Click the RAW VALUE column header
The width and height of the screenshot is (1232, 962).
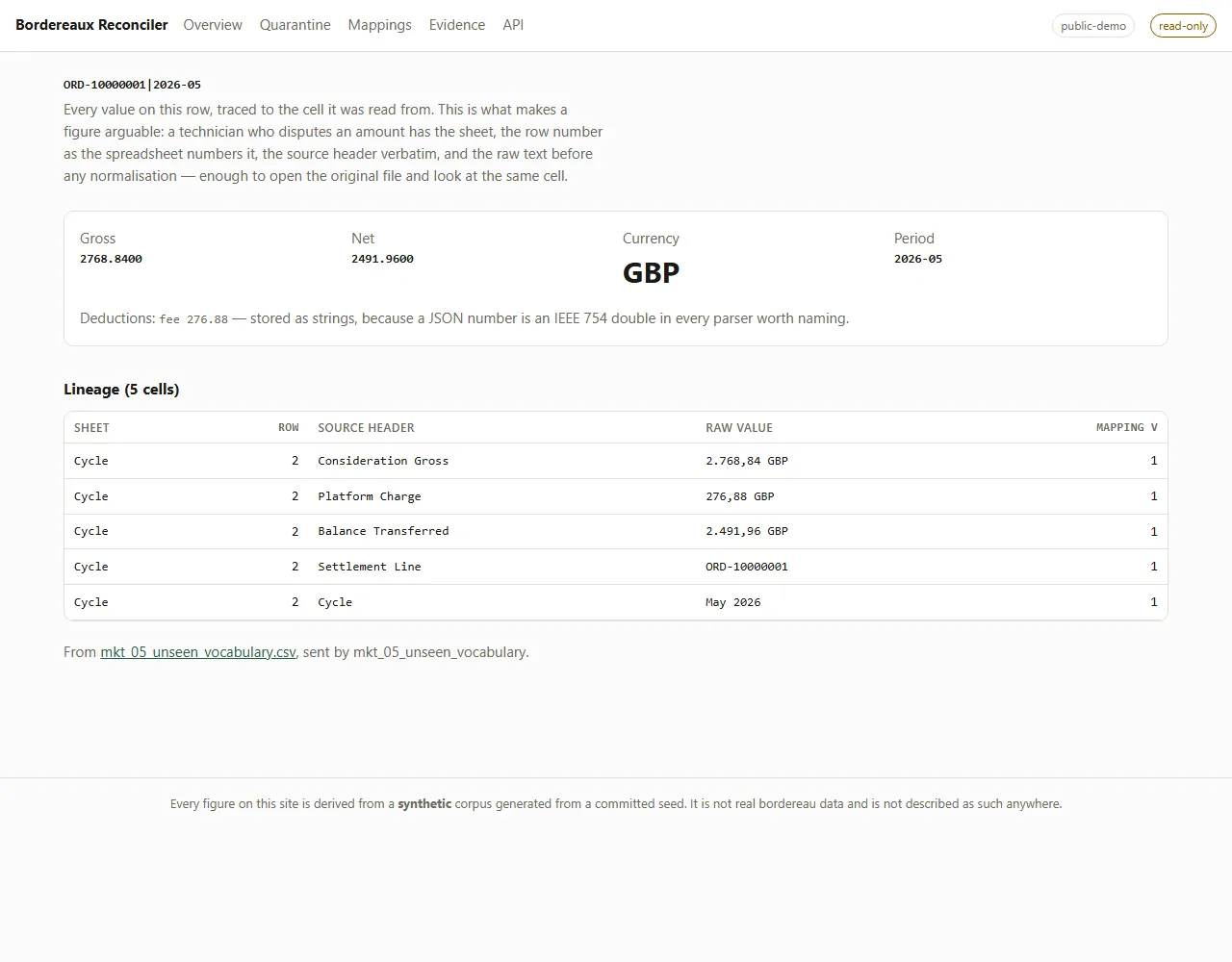[x=739, y=428]
